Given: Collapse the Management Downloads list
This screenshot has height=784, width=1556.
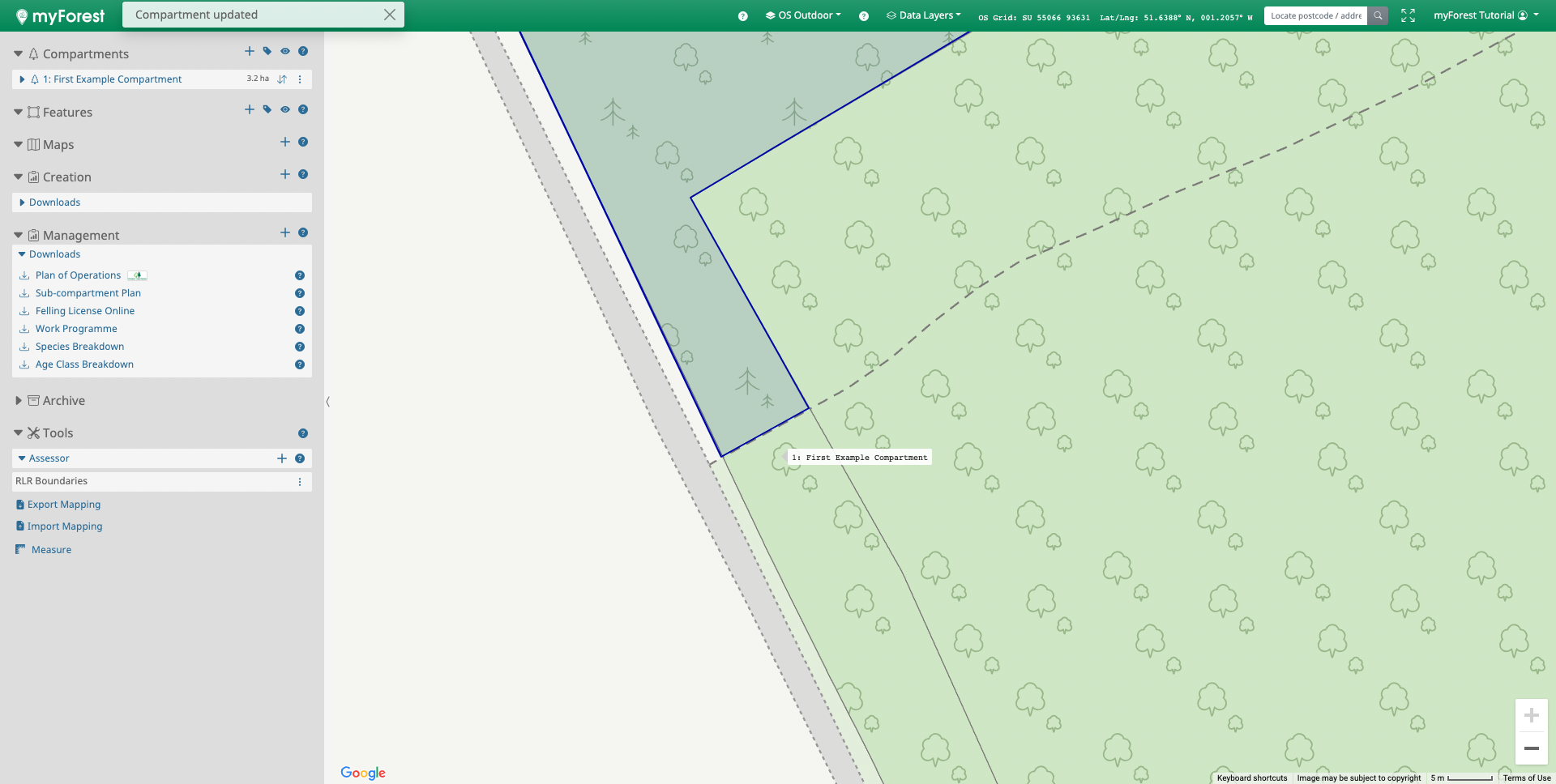Looking at the screenshot, I should [x=22, y=254].
